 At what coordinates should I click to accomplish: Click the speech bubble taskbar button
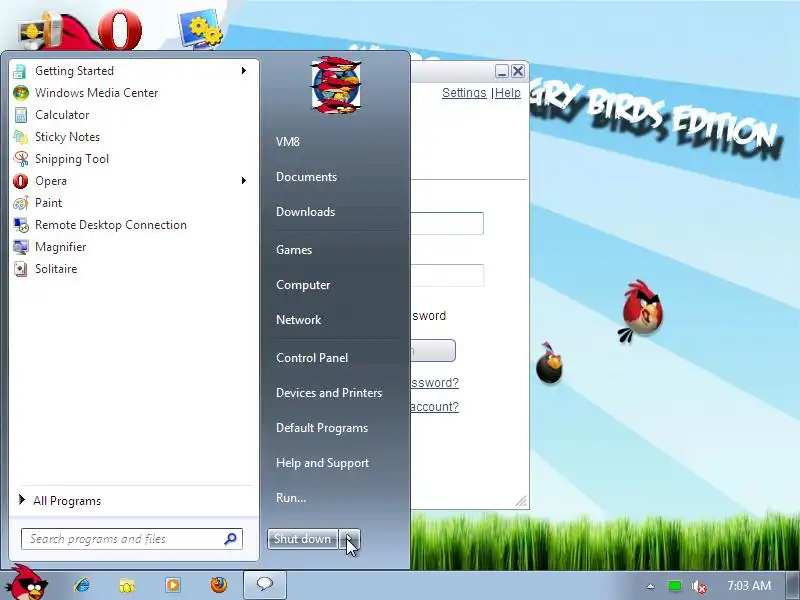tap(265, 585)
